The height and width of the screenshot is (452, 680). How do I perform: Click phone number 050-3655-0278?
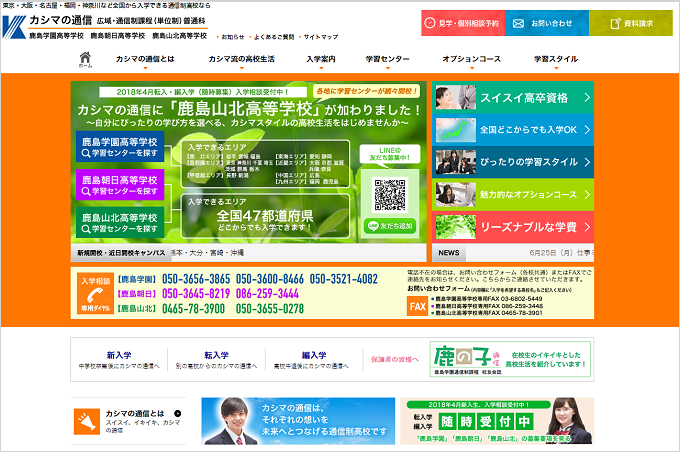[270, 309]
